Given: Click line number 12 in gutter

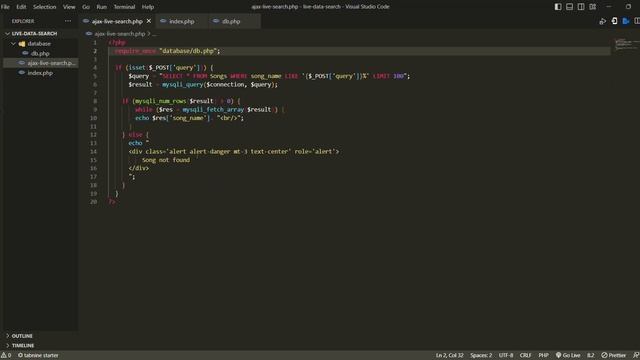Looking at the screenshot, I should pyautogui.click(x=93, y=135).
